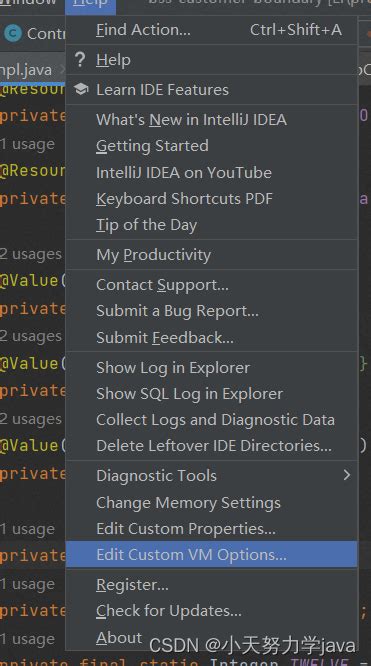Image resolution: width=371 pixels, height=666 pixels.
Task: Choose Change Memory Settings
Action: coord(212,503)
